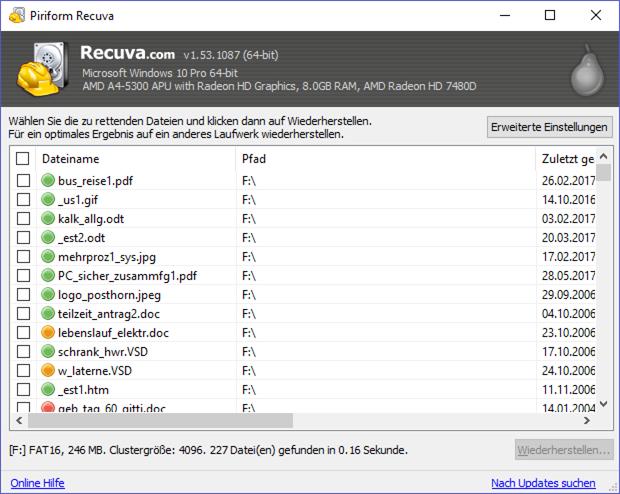Check the box for mehrproz1_sys.jpg
Viewport: 620px width, 494px height.
click(23, 256)
